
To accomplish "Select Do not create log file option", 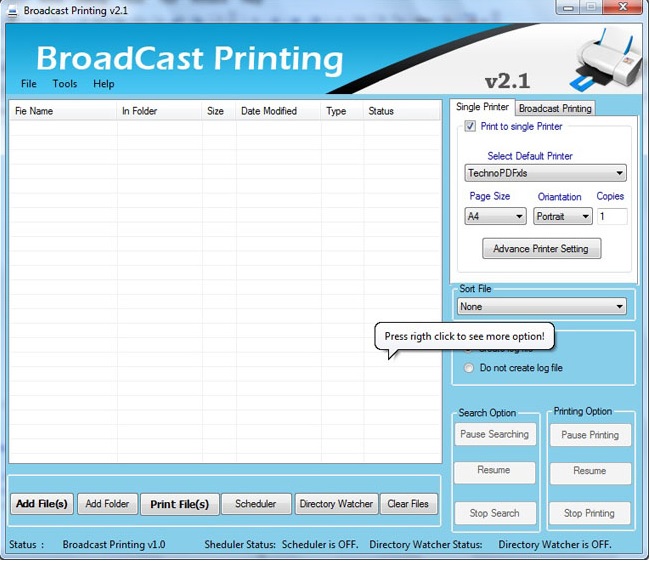I will [x=470, y=368].
